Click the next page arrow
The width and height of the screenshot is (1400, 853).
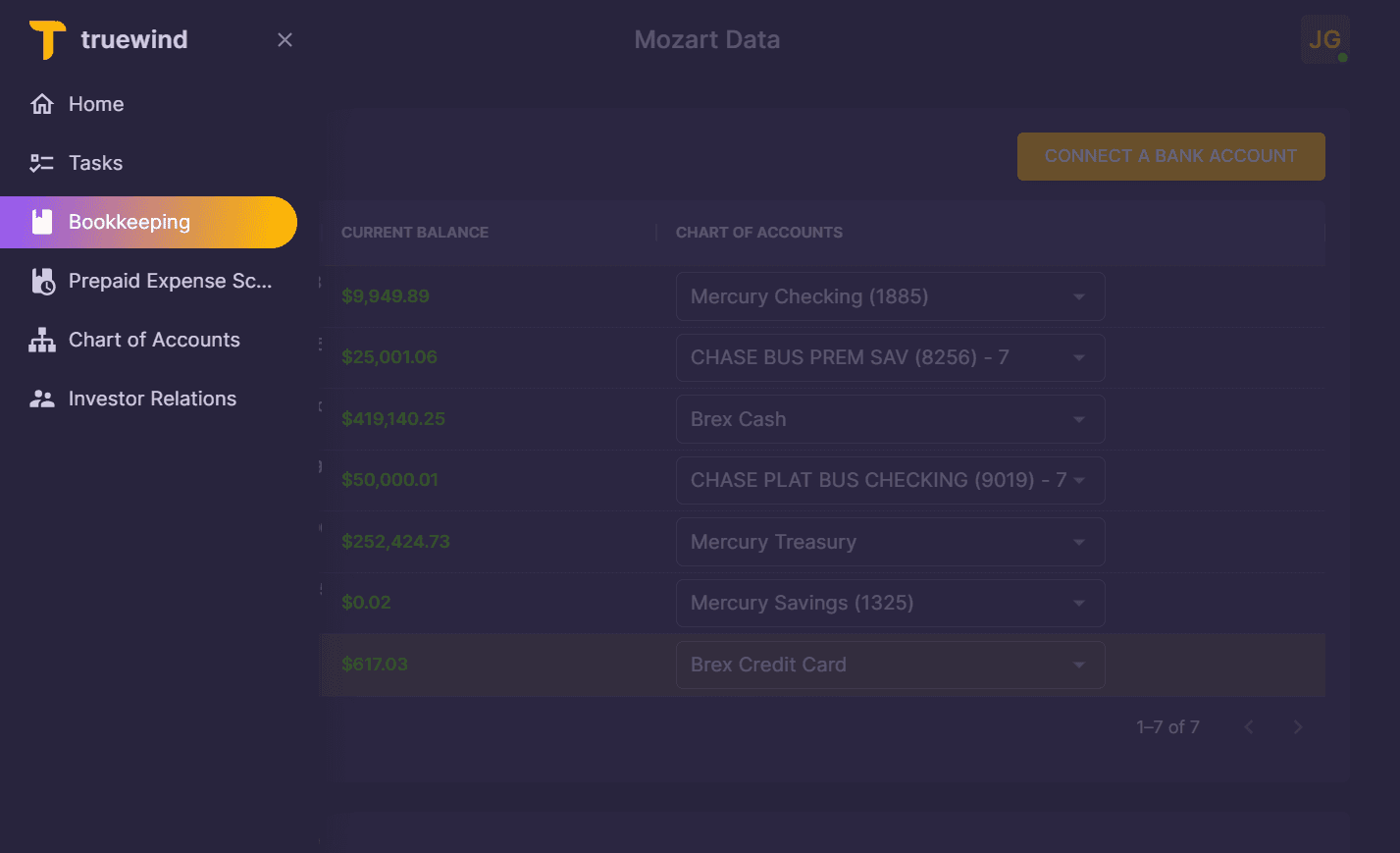point(1297,726)
